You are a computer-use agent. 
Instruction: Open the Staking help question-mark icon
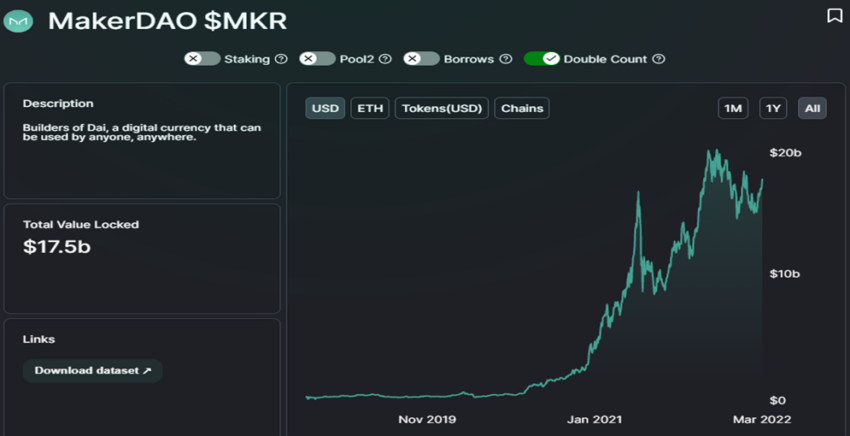click(281, 59)
